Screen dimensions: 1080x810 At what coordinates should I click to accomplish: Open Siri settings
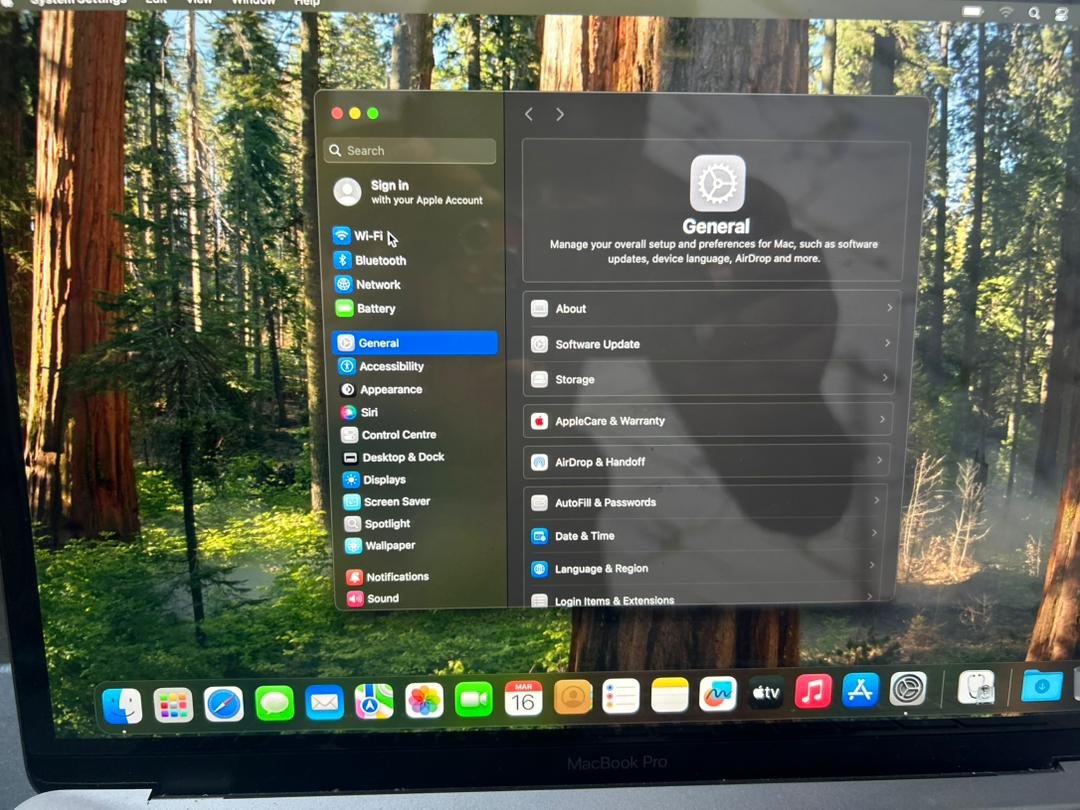tap(369, 412)
